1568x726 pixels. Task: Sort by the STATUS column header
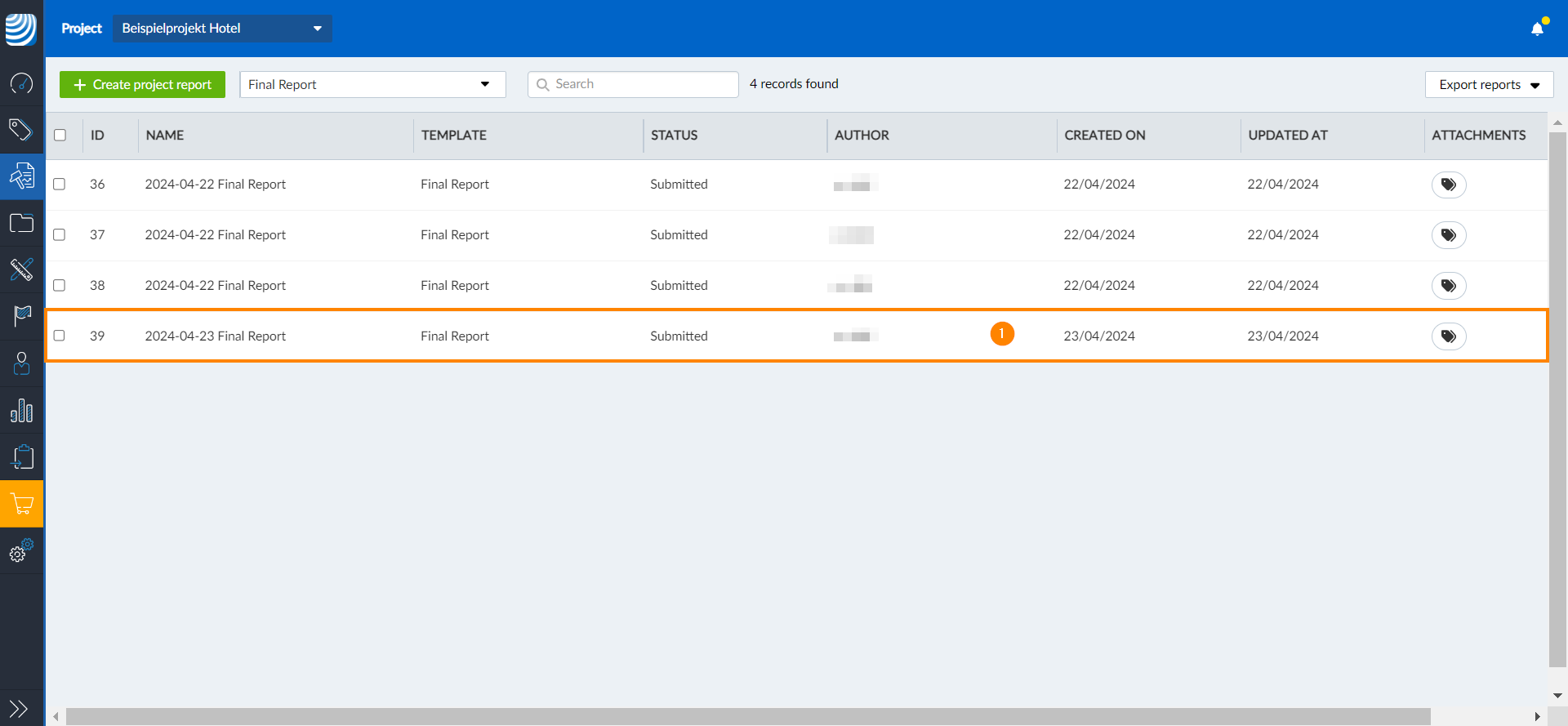(675, 136)
